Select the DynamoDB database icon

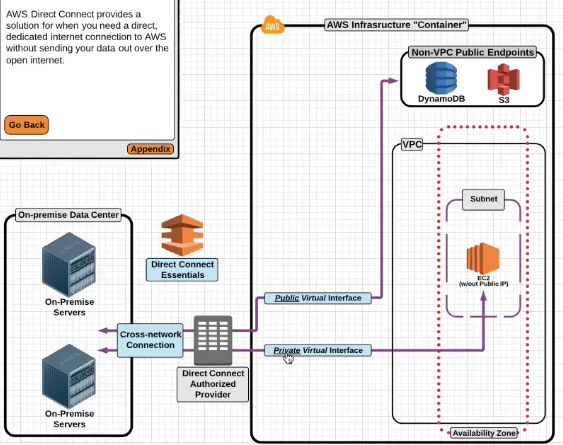click(441, 78)
